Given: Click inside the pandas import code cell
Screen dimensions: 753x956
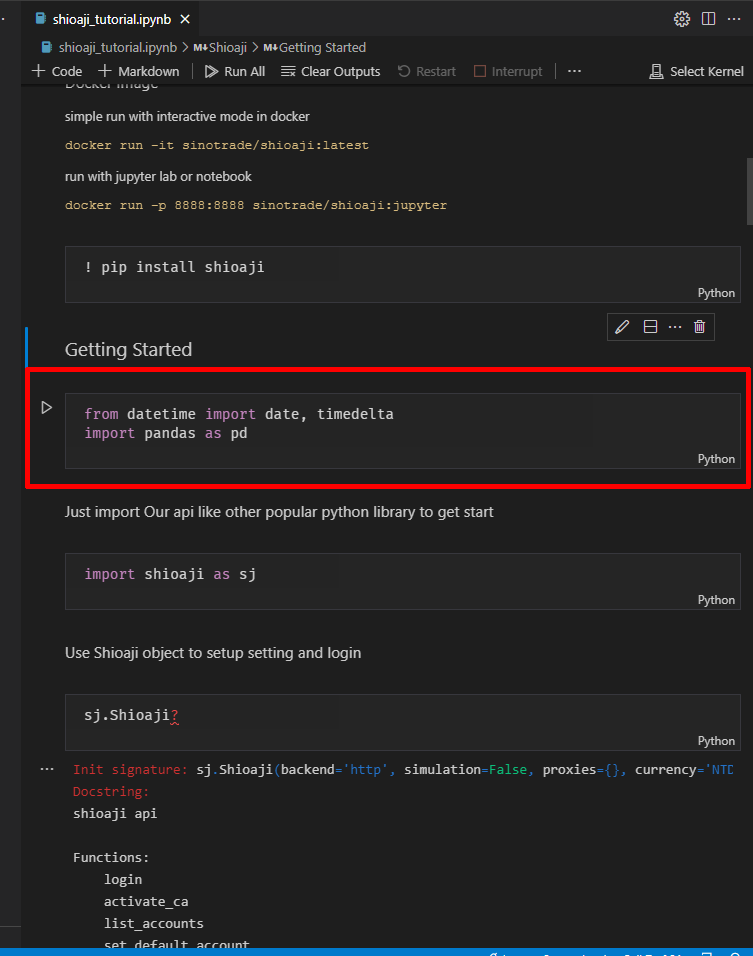Looking at the screenshot, I should pyautogui.click(x=402, y=430).
